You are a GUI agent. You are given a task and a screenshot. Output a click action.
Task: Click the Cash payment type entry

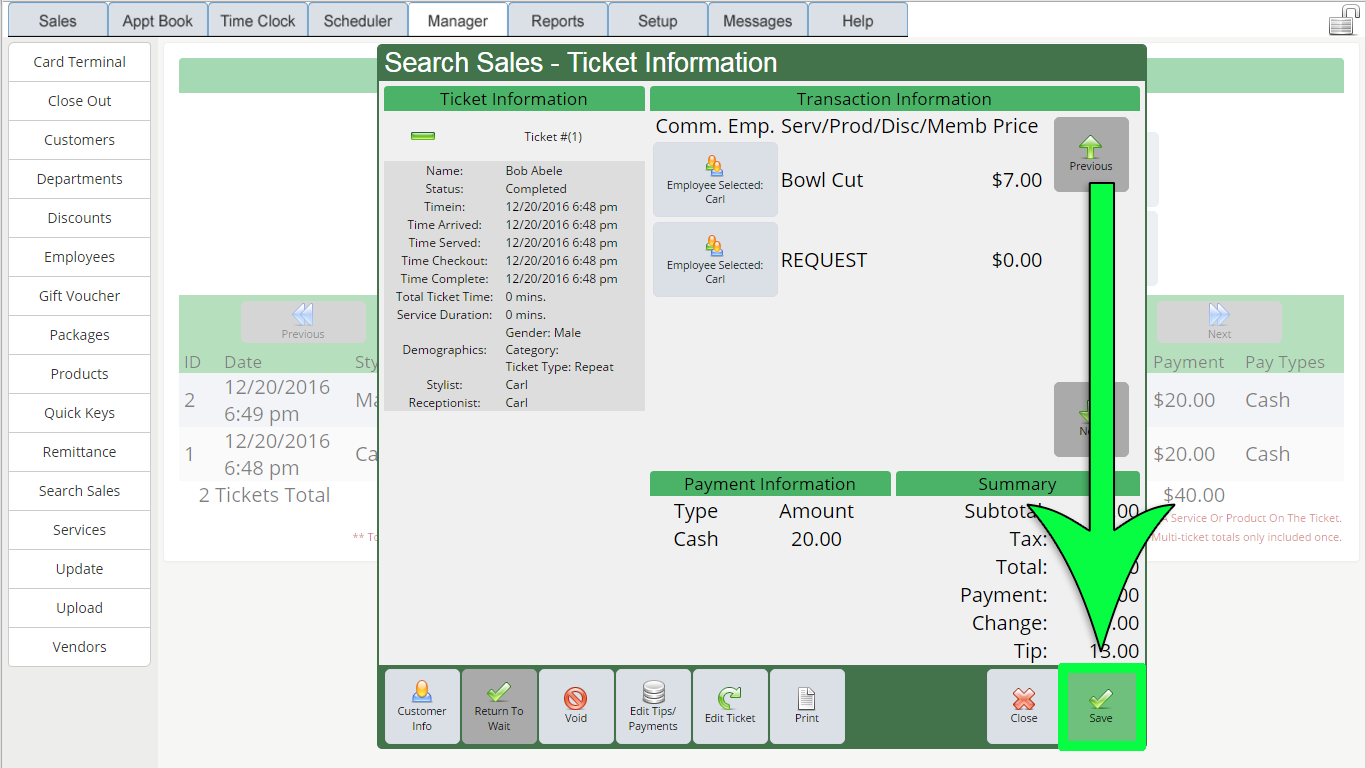click(696, 539)
